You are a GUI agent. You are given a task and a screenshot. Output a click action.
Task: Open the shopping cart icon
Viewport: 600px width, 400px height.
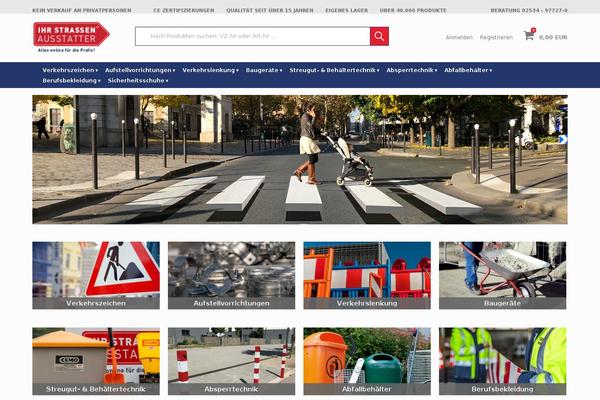(x=529, y=35)
